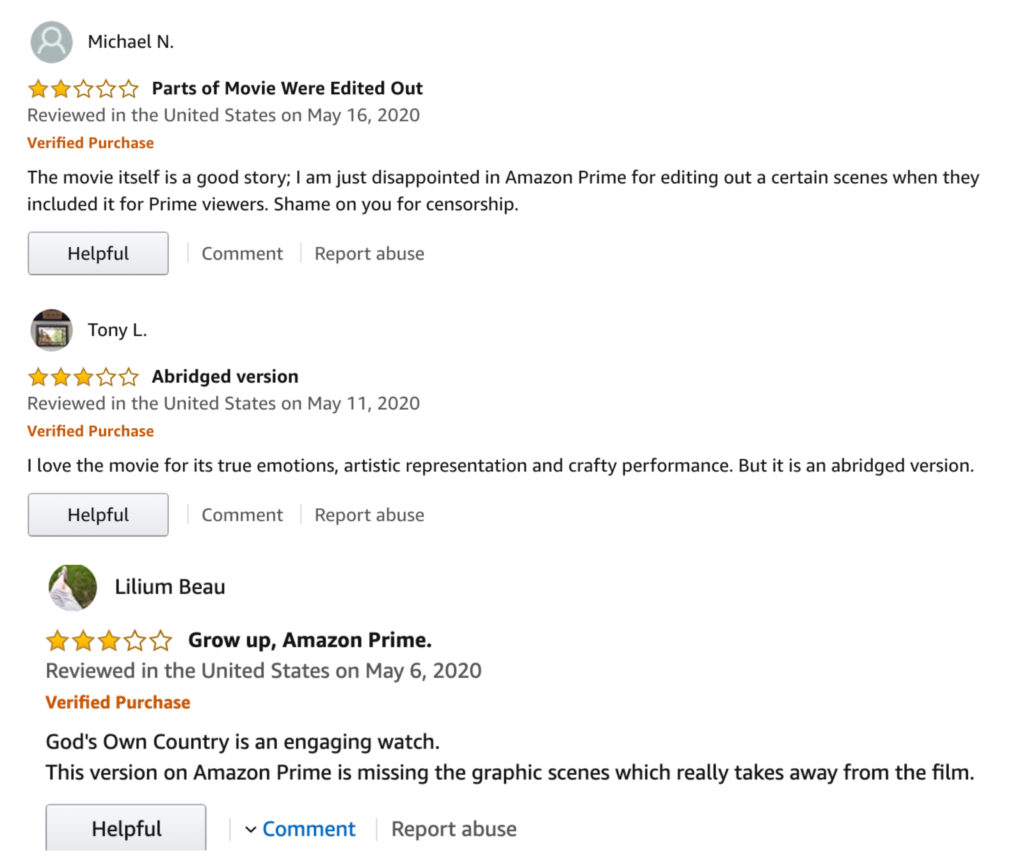Open the "Abridged version" review title
This screenshot has height=867, width=1024.
coord(225,377)
